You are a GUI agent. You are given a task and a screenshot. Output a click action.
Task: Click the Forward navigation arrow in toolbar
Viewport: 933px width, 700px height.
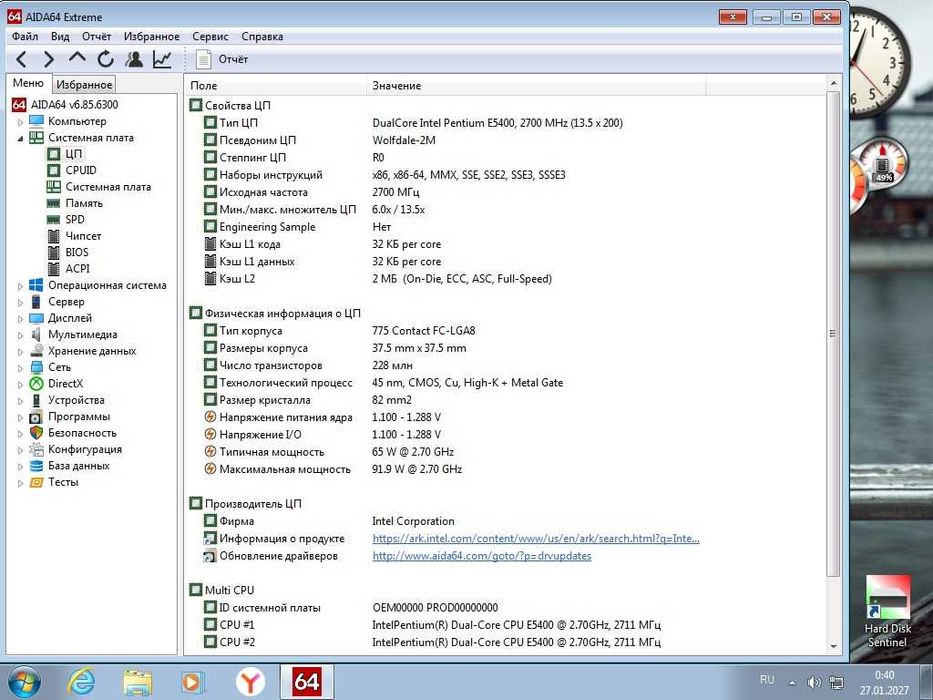(x=49, y=60)
